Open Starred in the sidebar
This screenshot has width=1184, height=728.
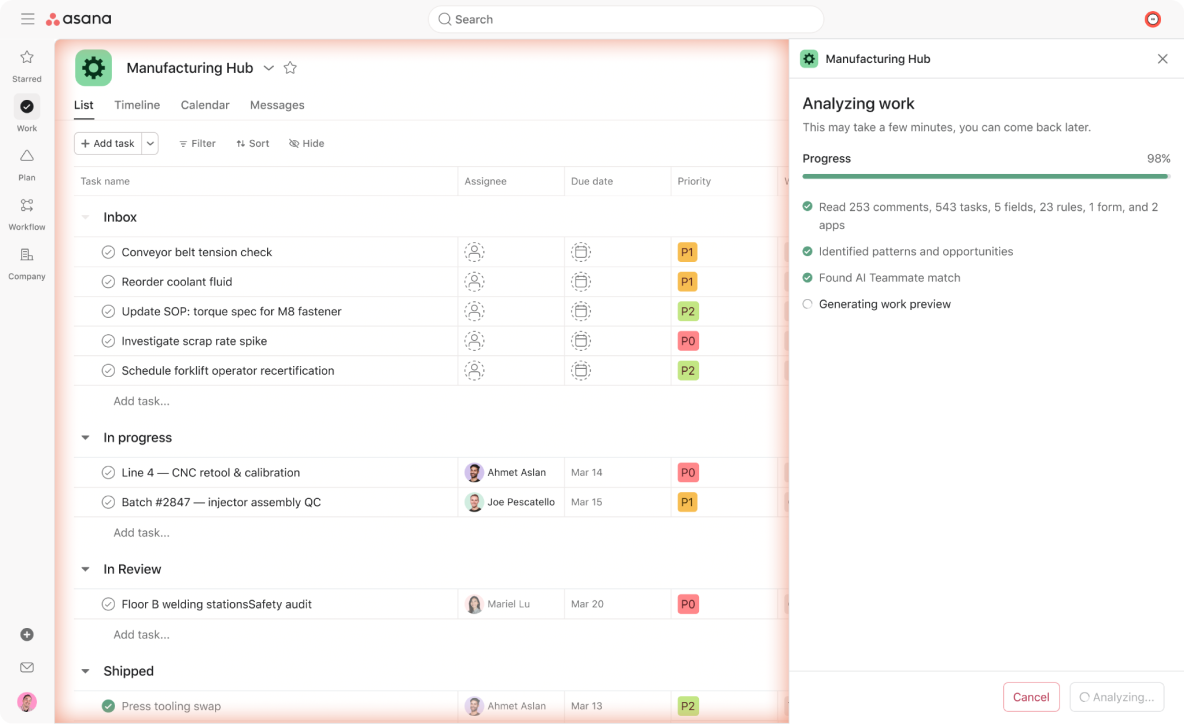point(26,66)
